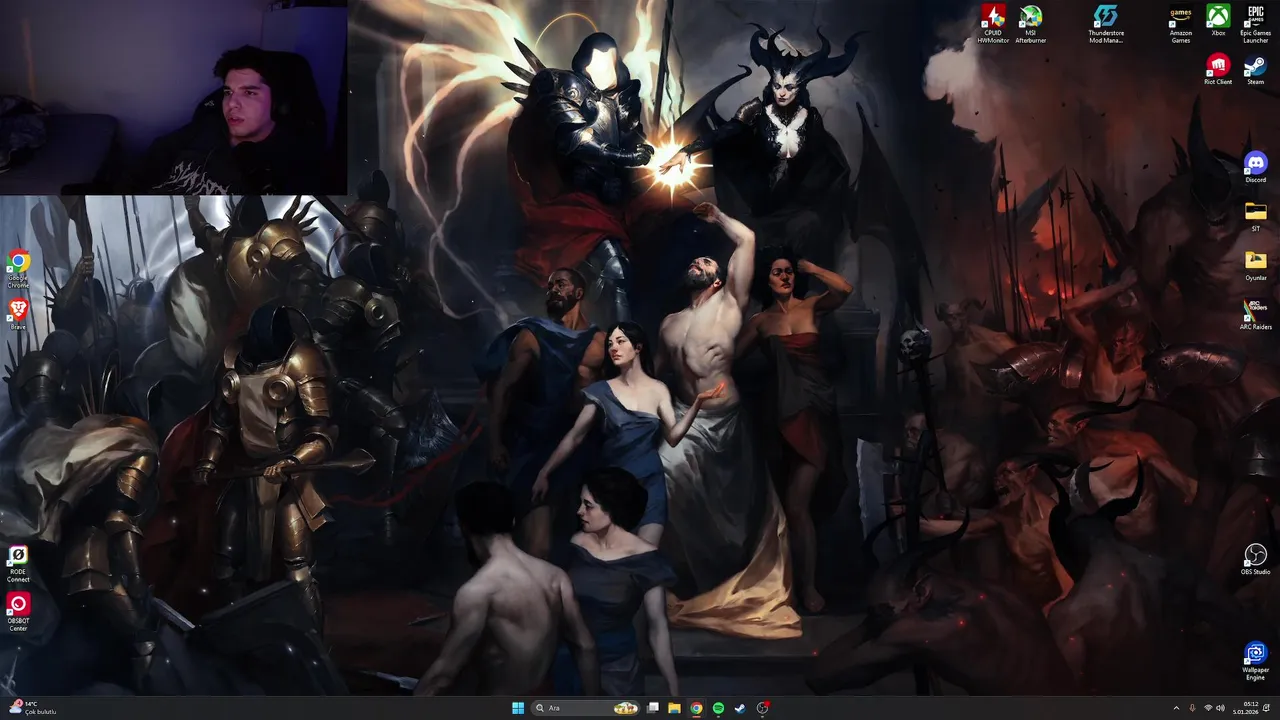Viewport: 1280px width, 720px height.
Task: Open the Xbox desktop shortcut
Action: (x=1218, y=21)
